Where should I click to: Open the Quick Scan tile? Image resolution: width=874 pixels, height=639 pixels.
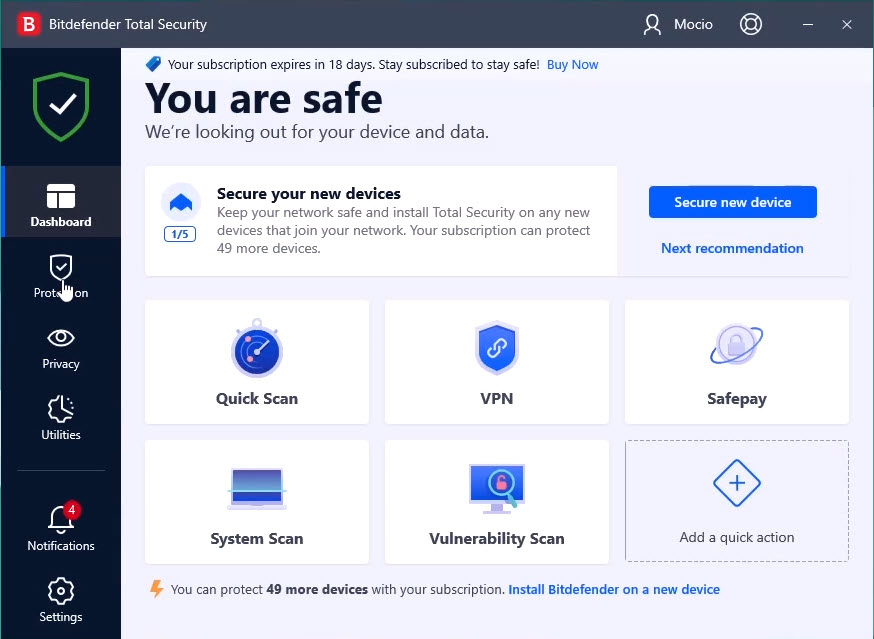[x=257, y=362]
